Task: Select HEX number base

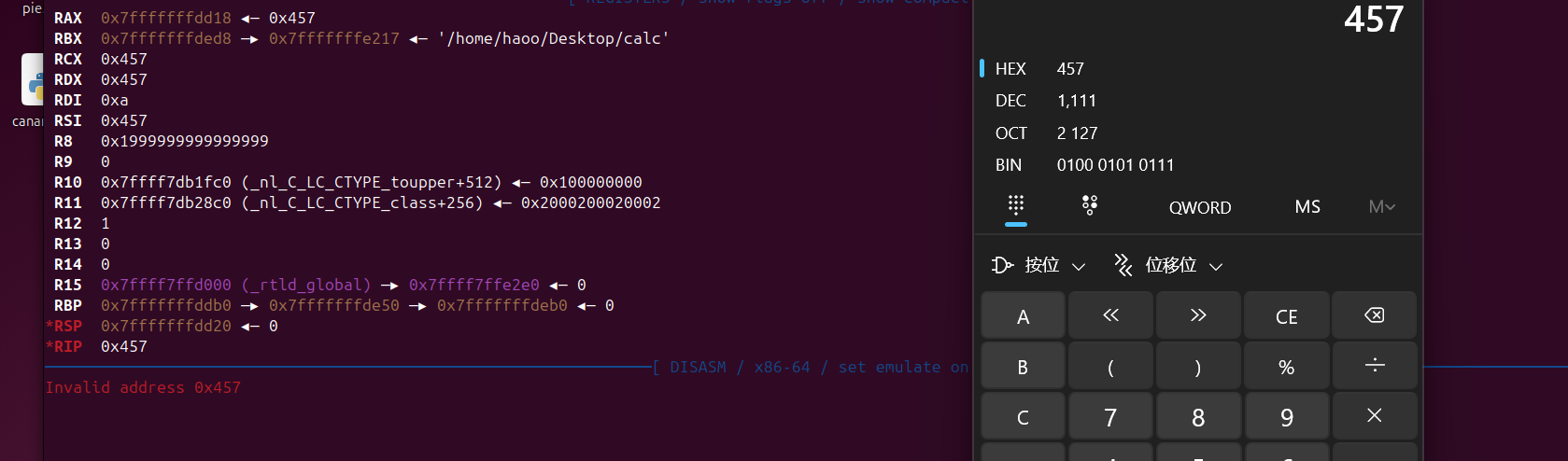Action: (1010, 69)
